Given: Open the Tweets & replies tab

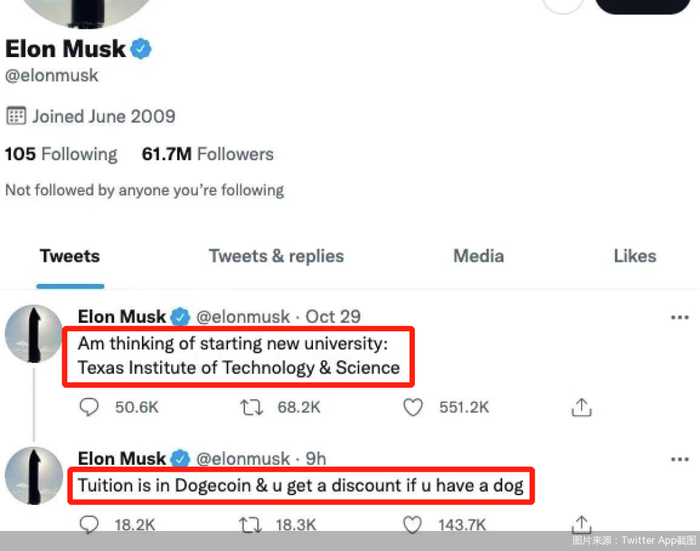Looking at the screenshot, I should [x=276, y=256].
